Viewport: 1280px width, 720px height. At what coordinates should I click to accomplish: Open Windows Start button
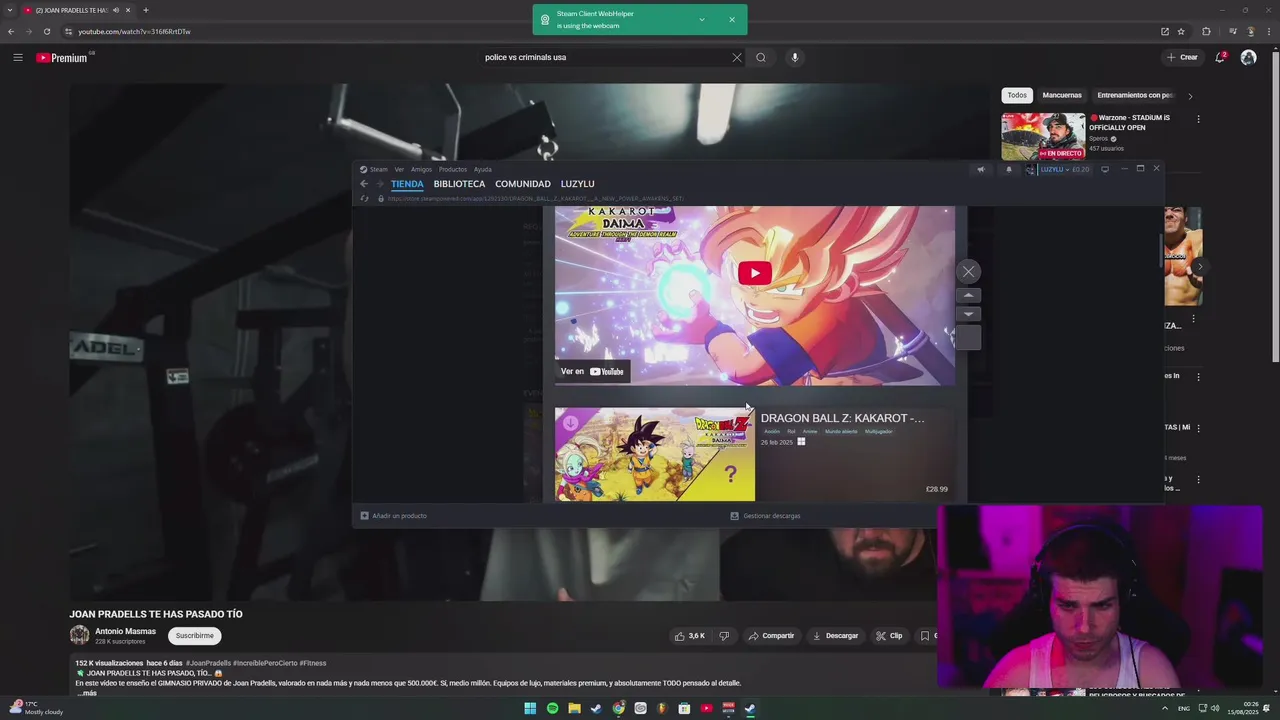(530, 708)
